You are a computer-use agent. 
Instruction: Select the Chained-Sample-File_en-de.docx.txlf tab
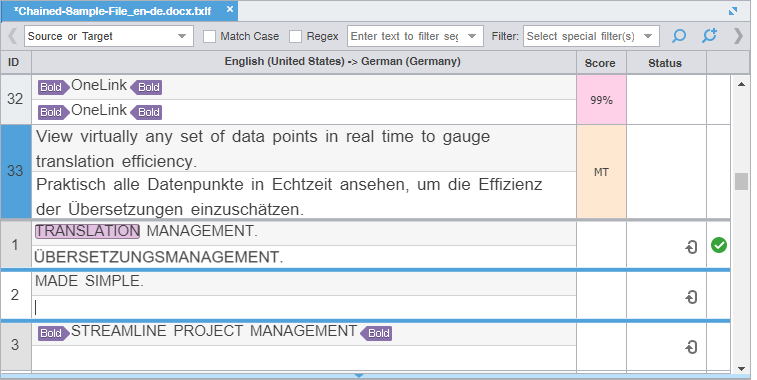click(x=112, y=11)
